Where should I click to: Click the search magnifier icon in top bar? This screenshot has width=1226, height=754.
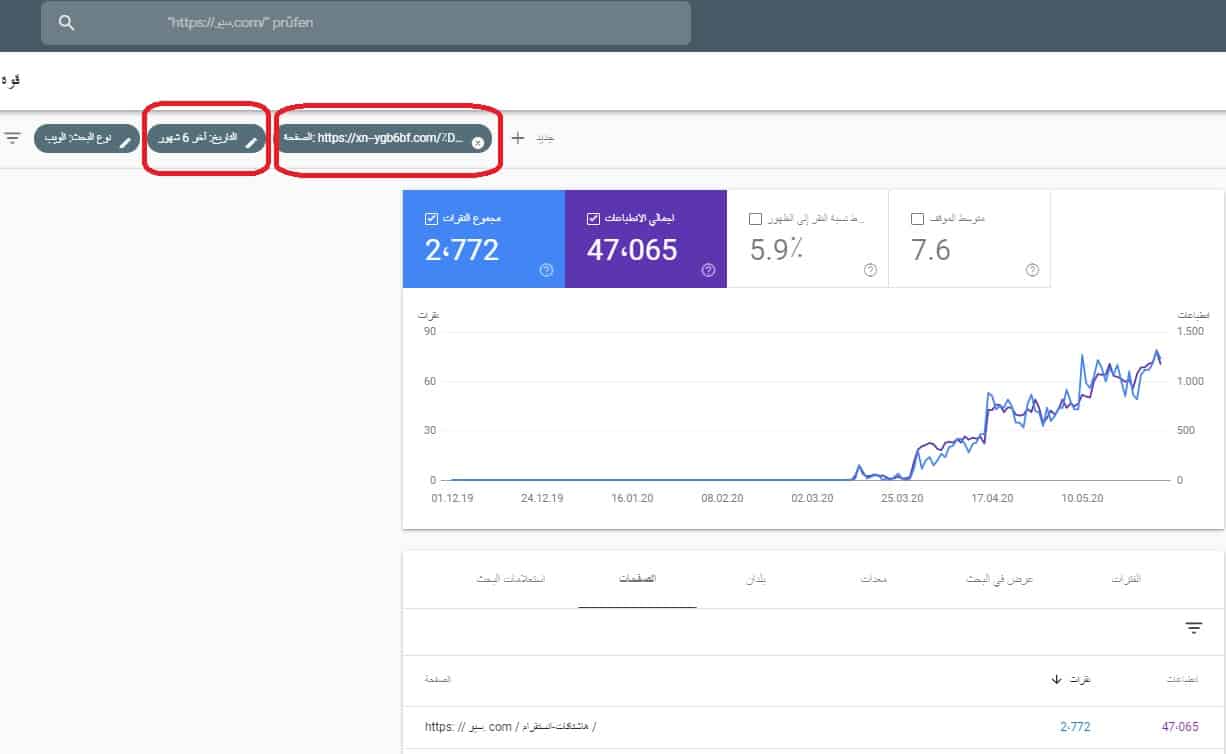[67, 23]
